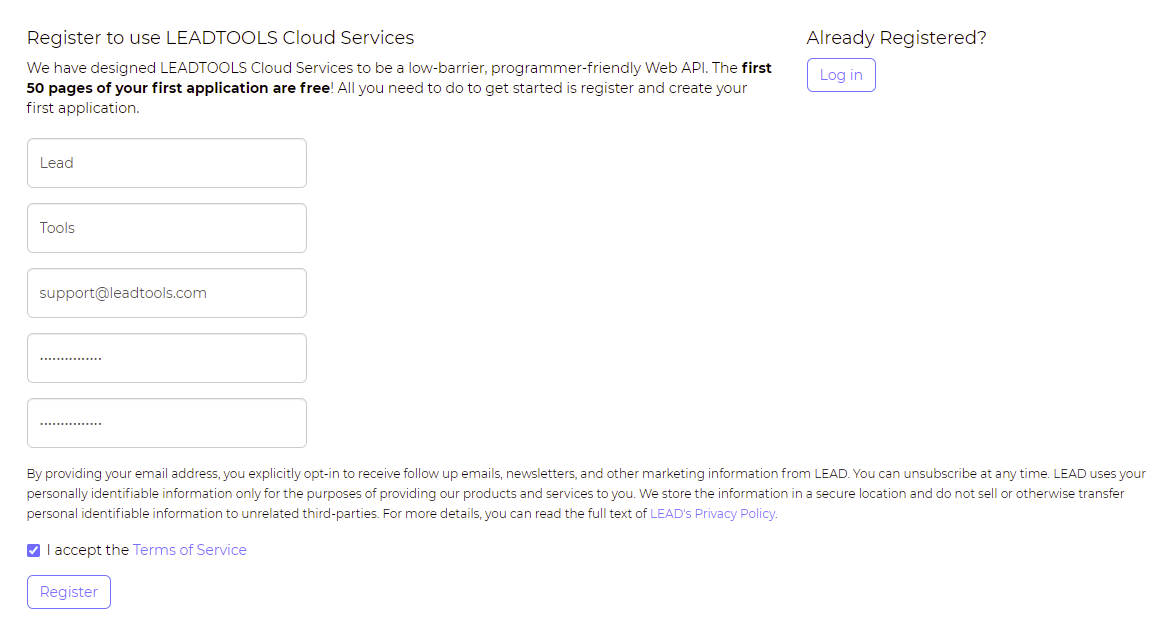Click the first password field

pyautogui.click(x=167, y=358)
